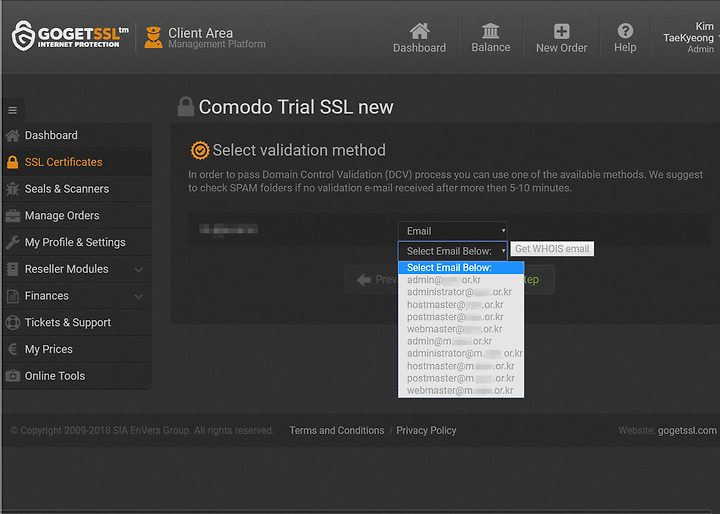Image resolution: width=720 pixels, height=514 pixels.
Task: Select the administrator@ .or.kr email option
Action: coord(461,292)
